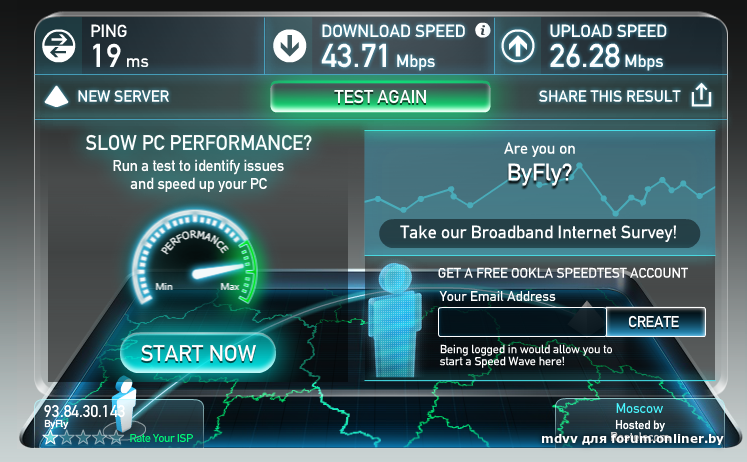Screen dimensions: 747x462
Task: Click the share upload icon
Action: pyautogui.click(x=701, y=95)
